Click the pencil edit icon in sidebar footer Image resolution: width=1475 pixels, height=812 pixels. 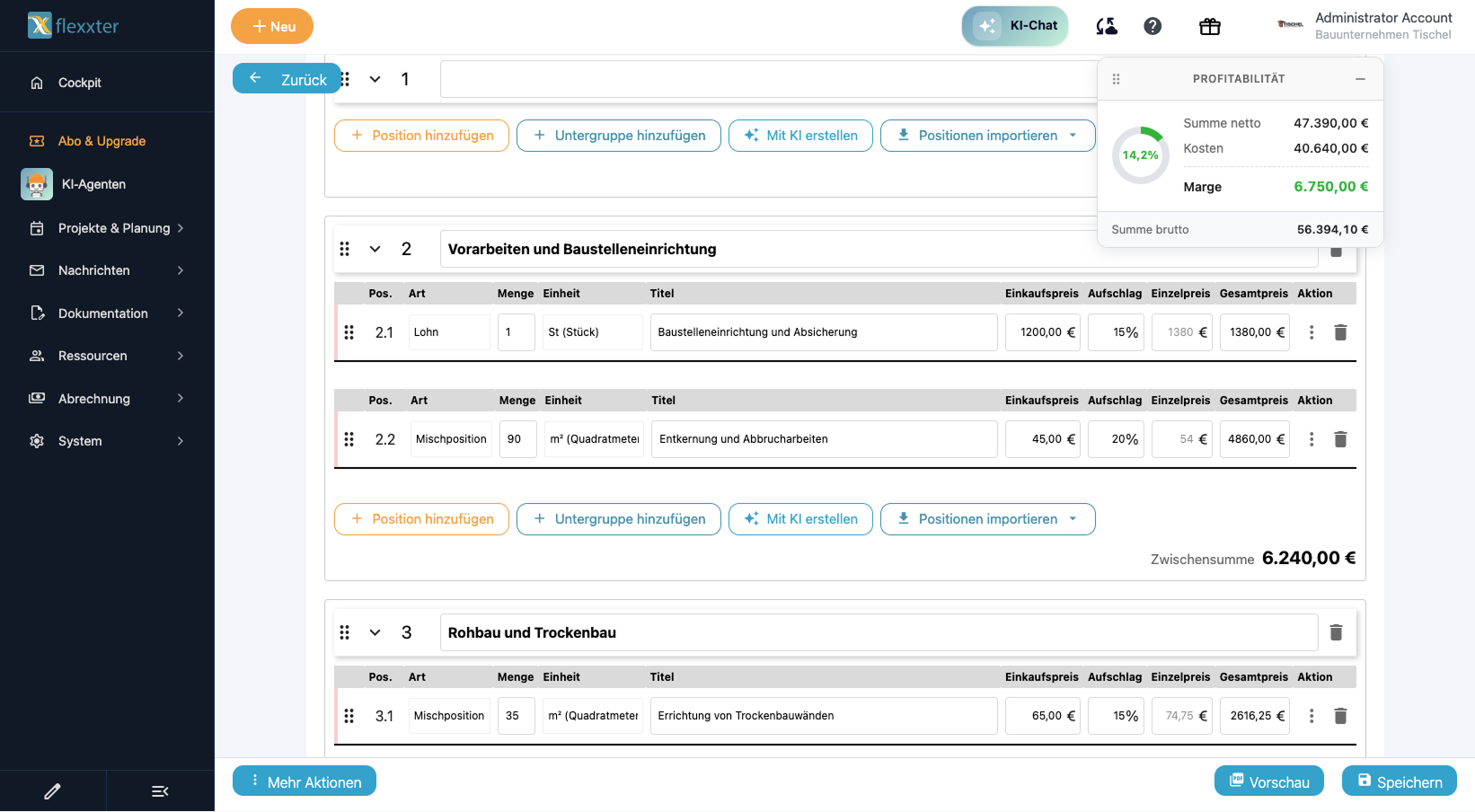(52, 791)
